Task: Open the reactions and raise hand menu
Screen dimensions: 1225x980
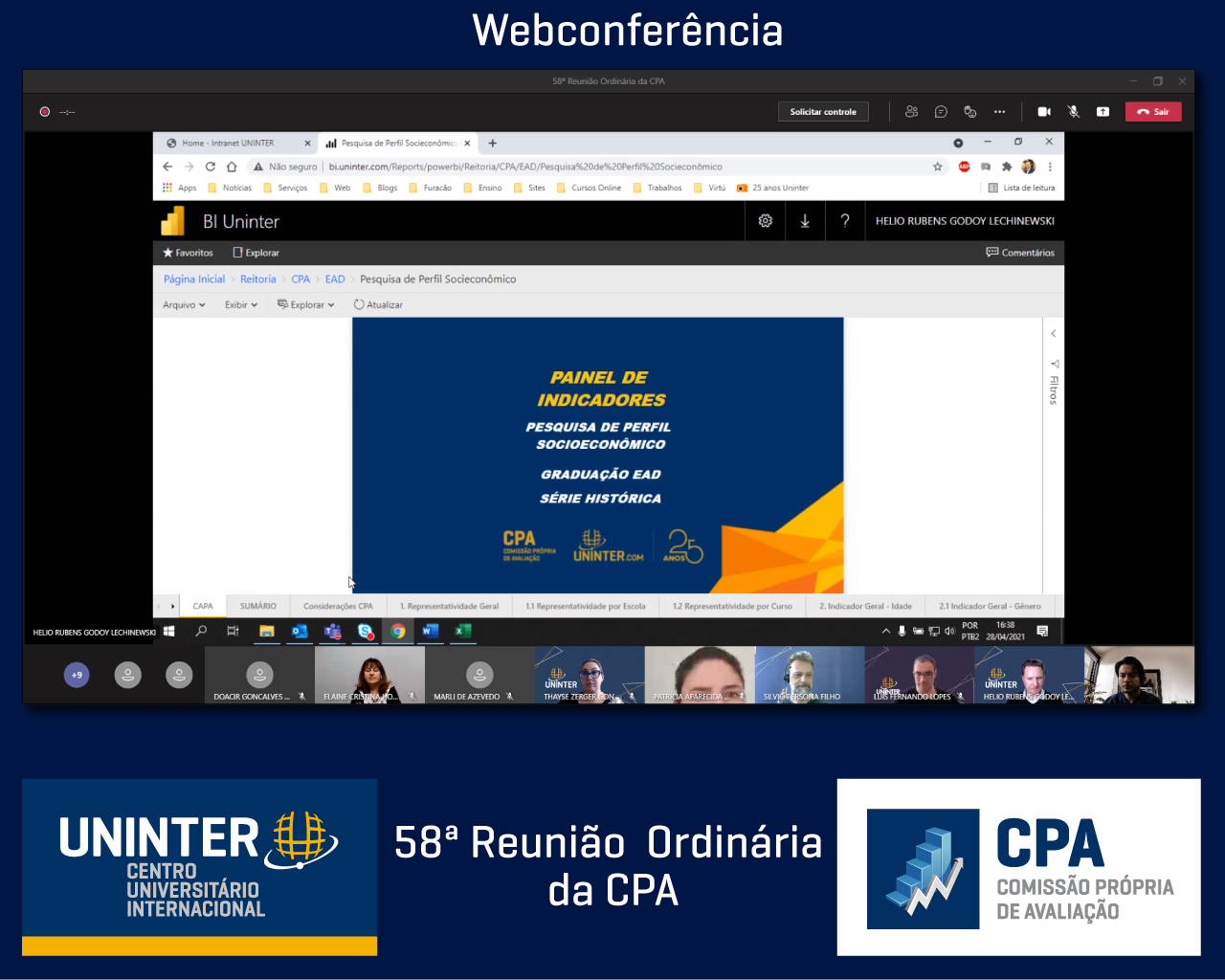Action: pos(969,112)
